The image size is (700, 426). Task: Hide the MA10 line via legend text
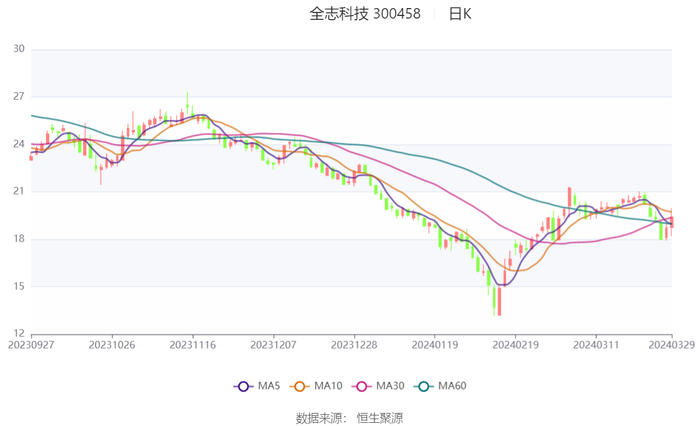click(329, 386)
